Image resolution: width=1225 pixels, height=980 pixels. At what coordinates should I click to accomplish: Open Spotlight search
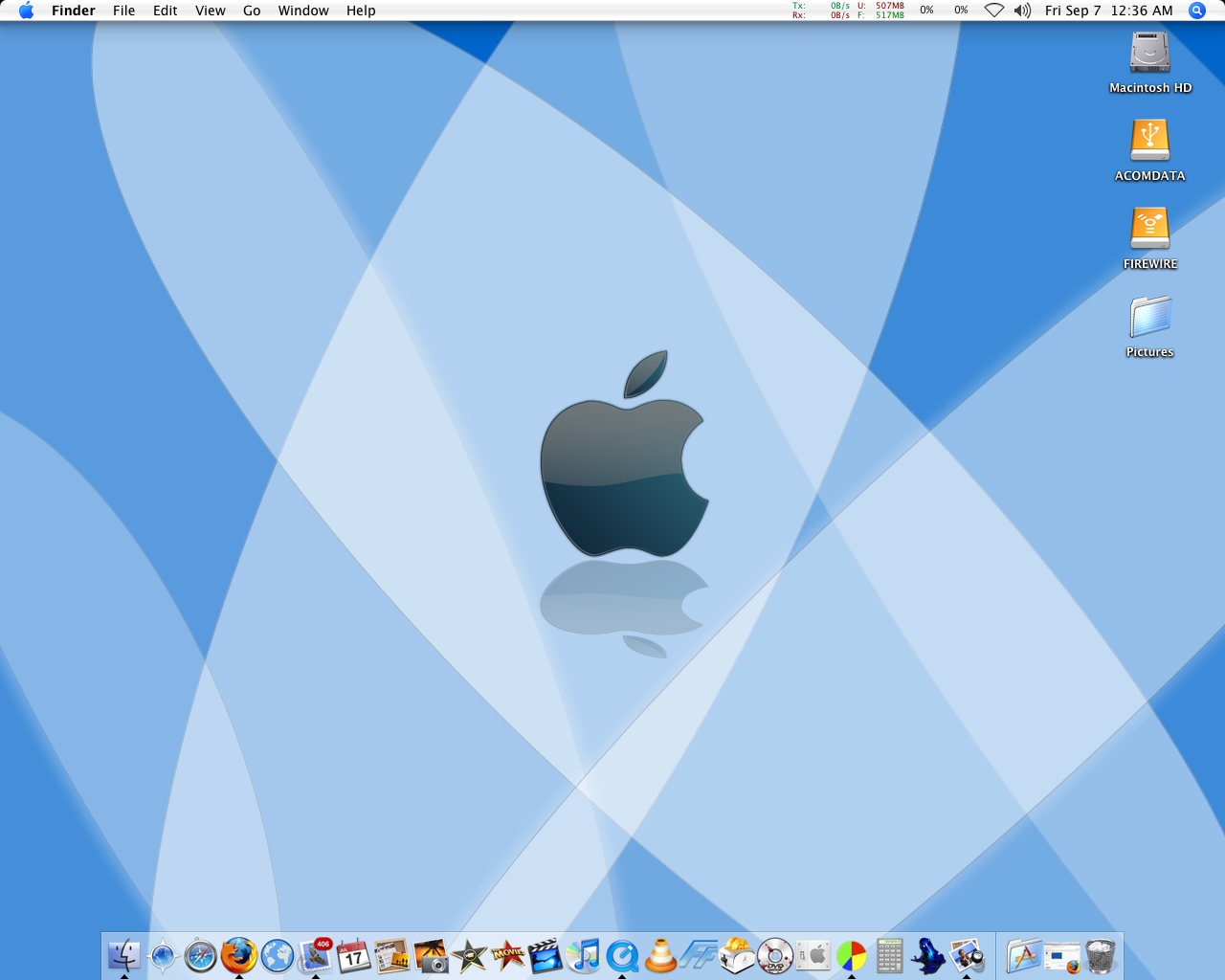[x=1196, y=11]
